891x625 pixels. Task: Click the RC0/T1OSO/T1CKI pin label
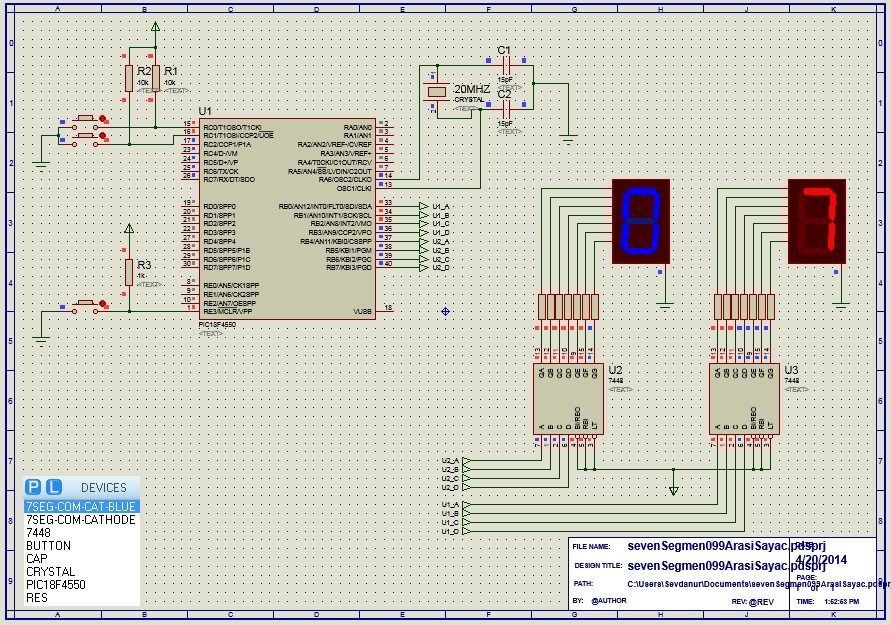click(232, 127)
